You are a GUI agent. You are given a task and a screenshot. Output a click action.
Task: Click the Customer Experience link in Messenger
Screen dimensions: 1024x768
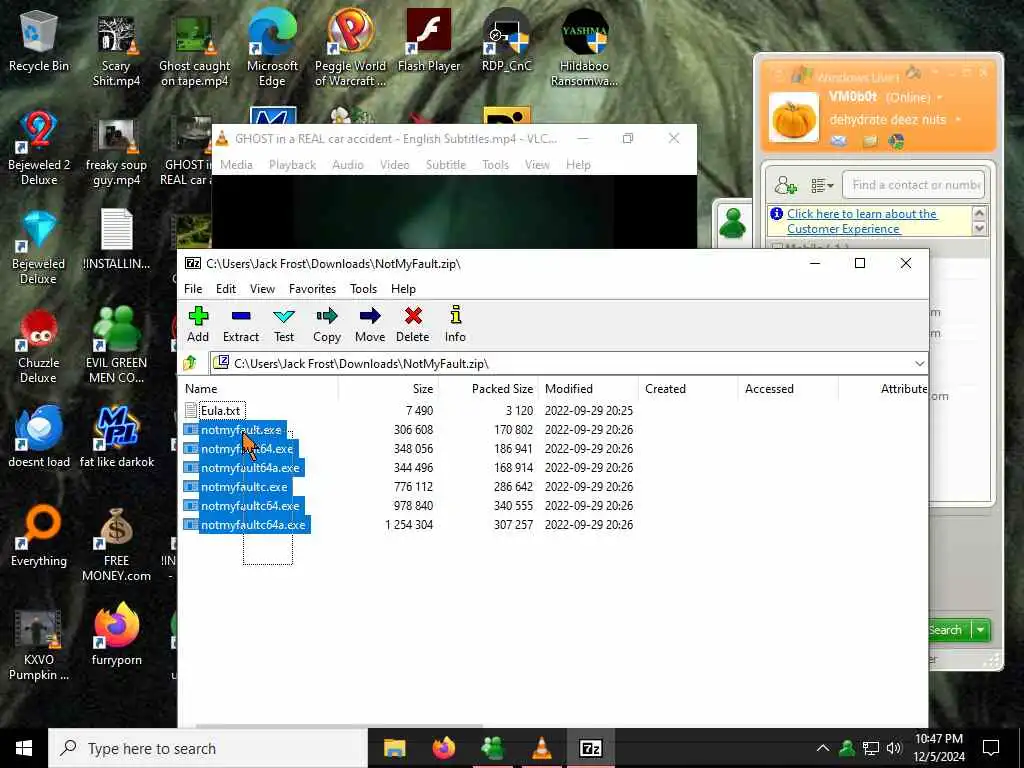click(x=861, y=221)
